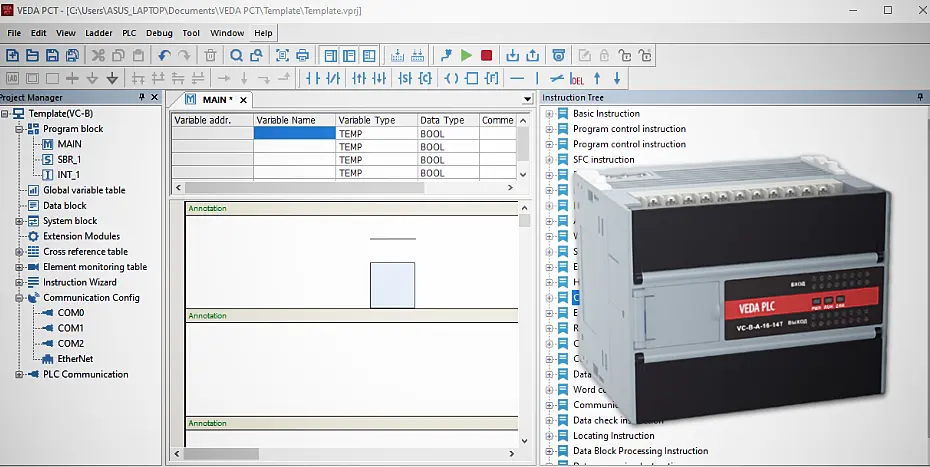Screen dimensions: 930x467
Task: Expand the PLC Communication node
Action: click(19, 374)
